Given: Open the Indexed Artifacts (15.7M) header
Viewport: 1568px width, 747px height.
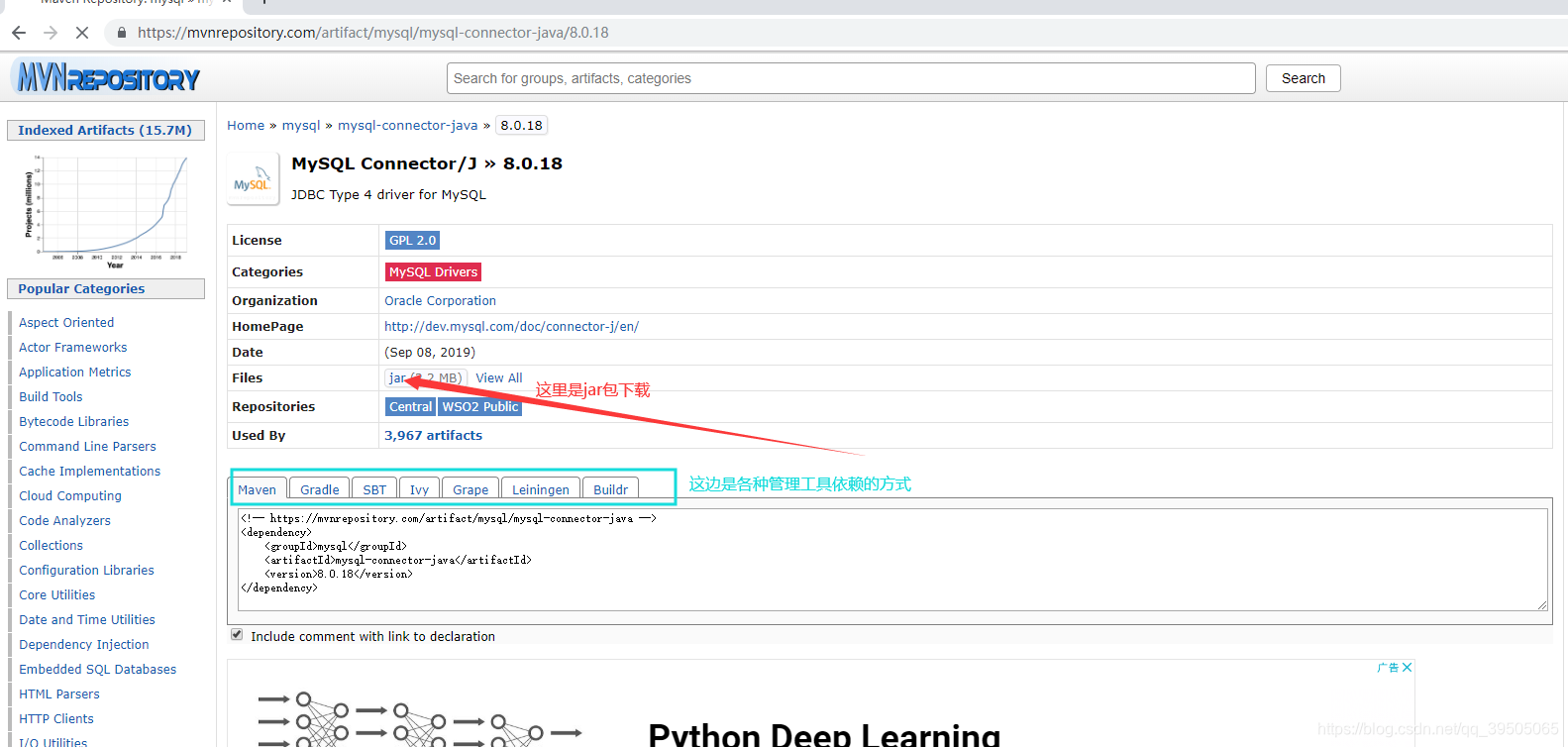Looking at the screenshot, I should [105, 131].
